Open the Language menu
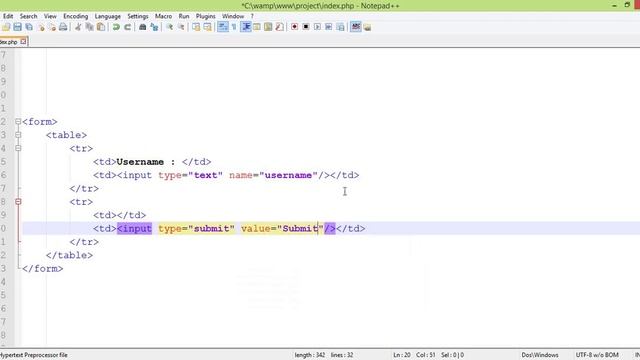Viewport: 640px width, 360px height. click(108, 16)
